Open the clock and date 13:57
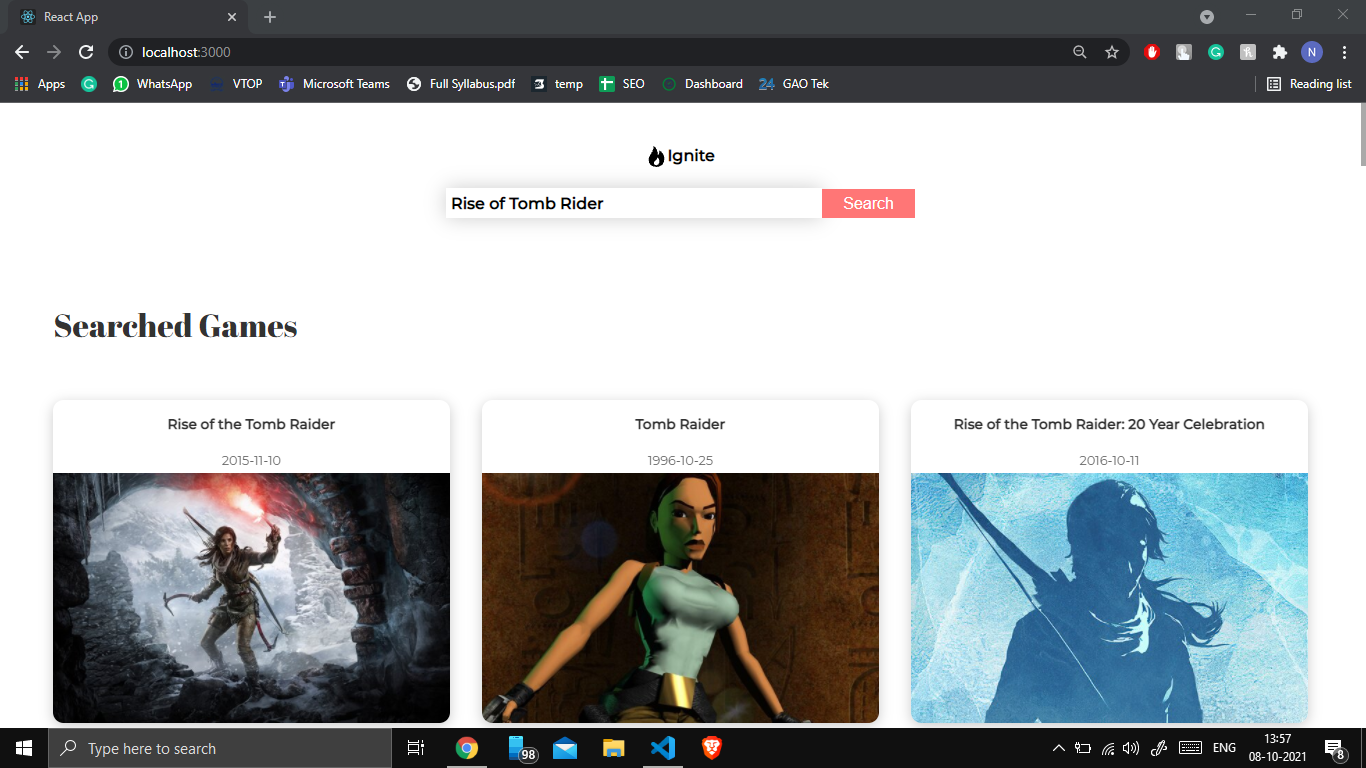This screenshot has height=768, width=1366. [x=1277, y=748]
